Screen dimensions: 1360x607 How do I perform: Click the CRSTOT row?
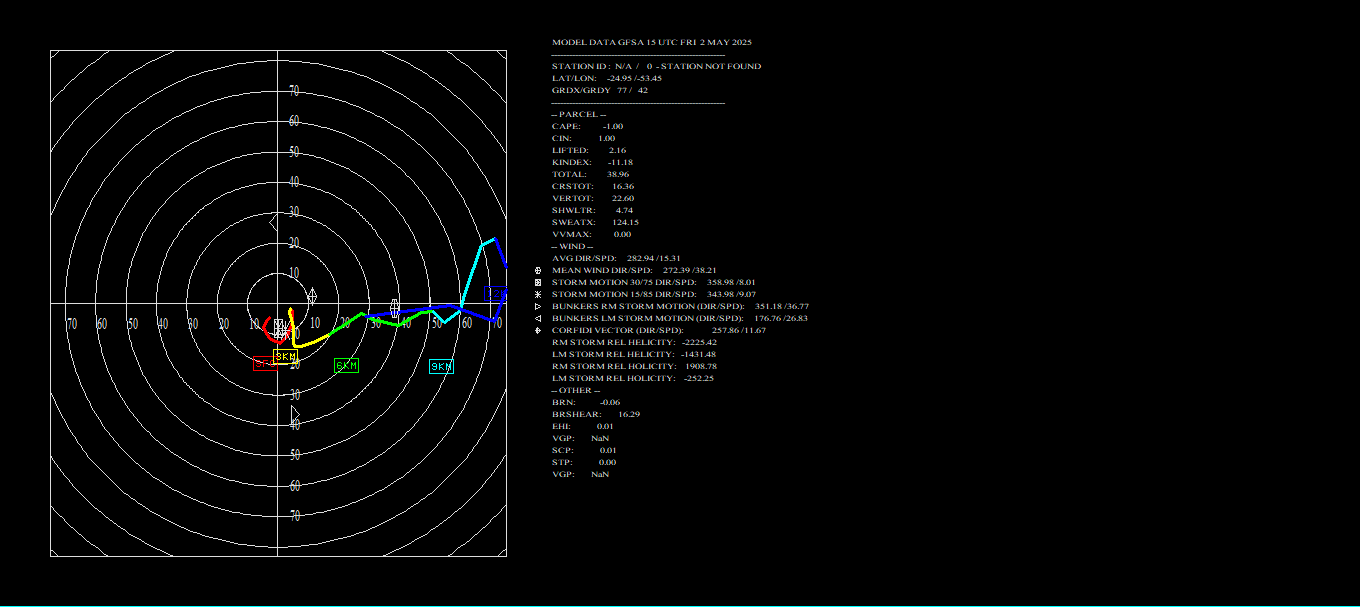click(593, 186)
